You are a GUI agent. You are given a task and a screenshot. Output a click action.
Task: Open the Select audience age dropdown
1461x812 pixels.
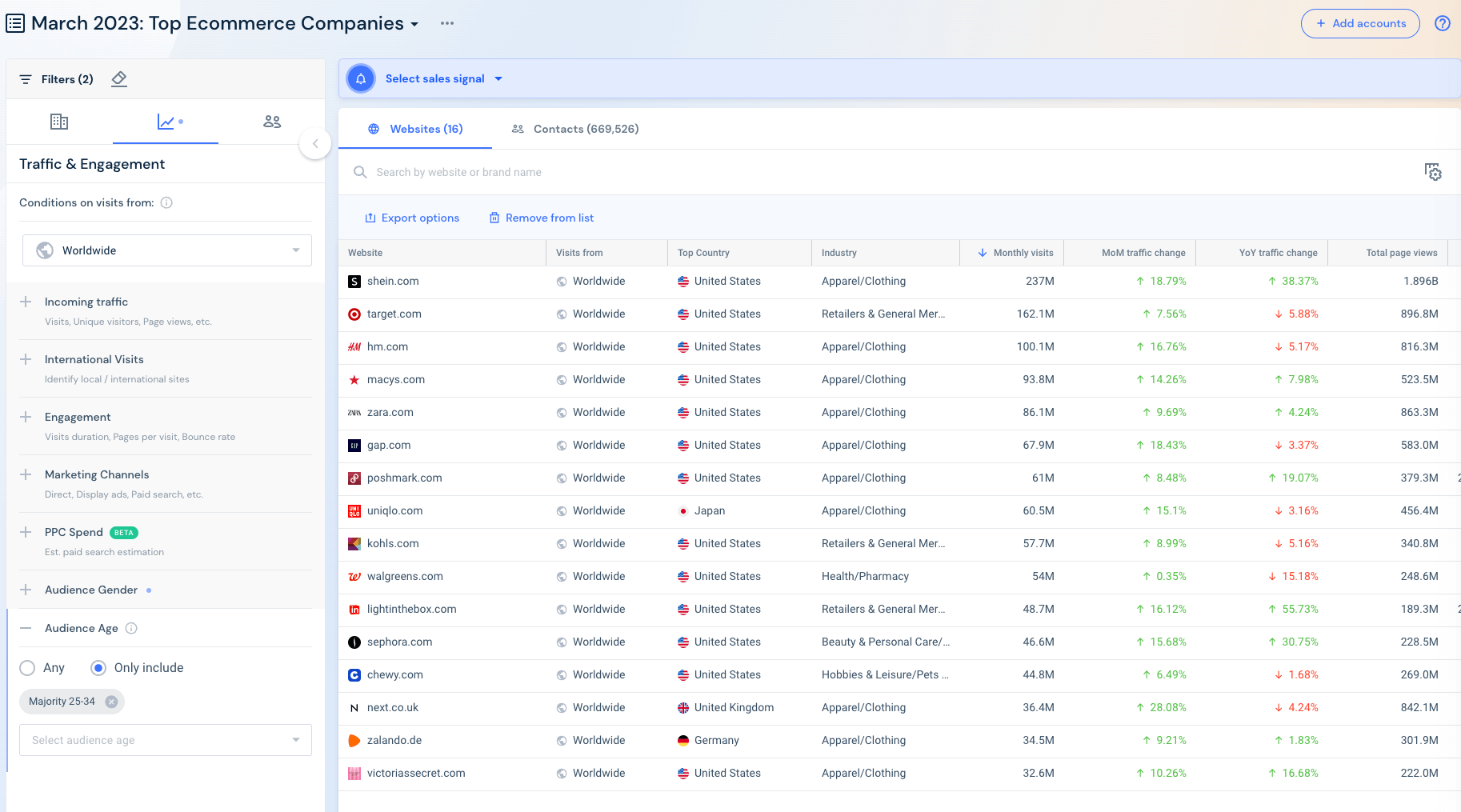click(166, 740)
